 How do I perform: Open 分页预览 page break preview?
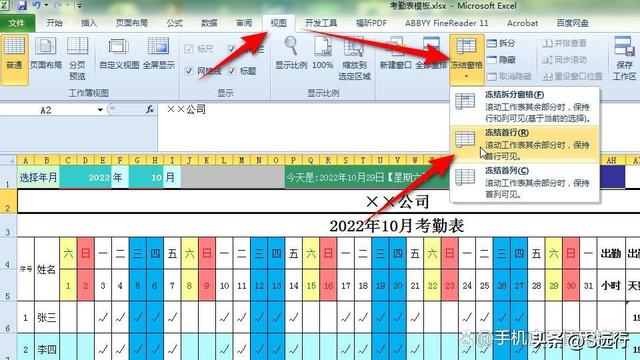pos(77,58)
